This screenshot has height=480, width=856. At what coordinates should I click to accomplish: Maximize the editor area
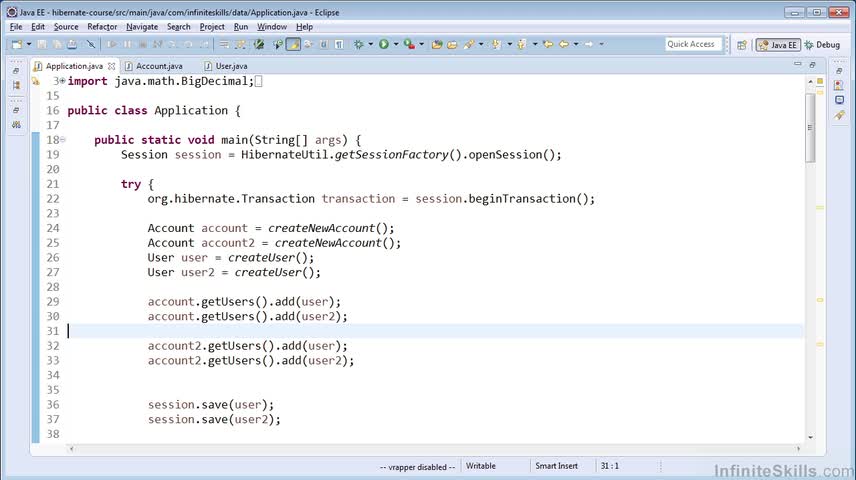[x=812, y=64]
